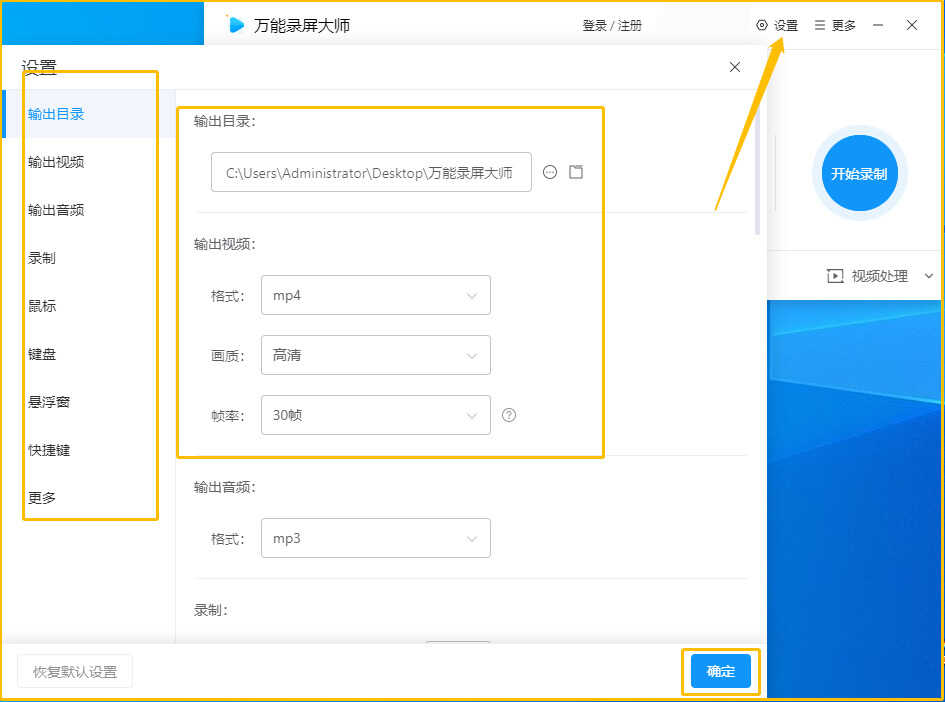Click the help question mark next to 帧率

click(509, 415)
